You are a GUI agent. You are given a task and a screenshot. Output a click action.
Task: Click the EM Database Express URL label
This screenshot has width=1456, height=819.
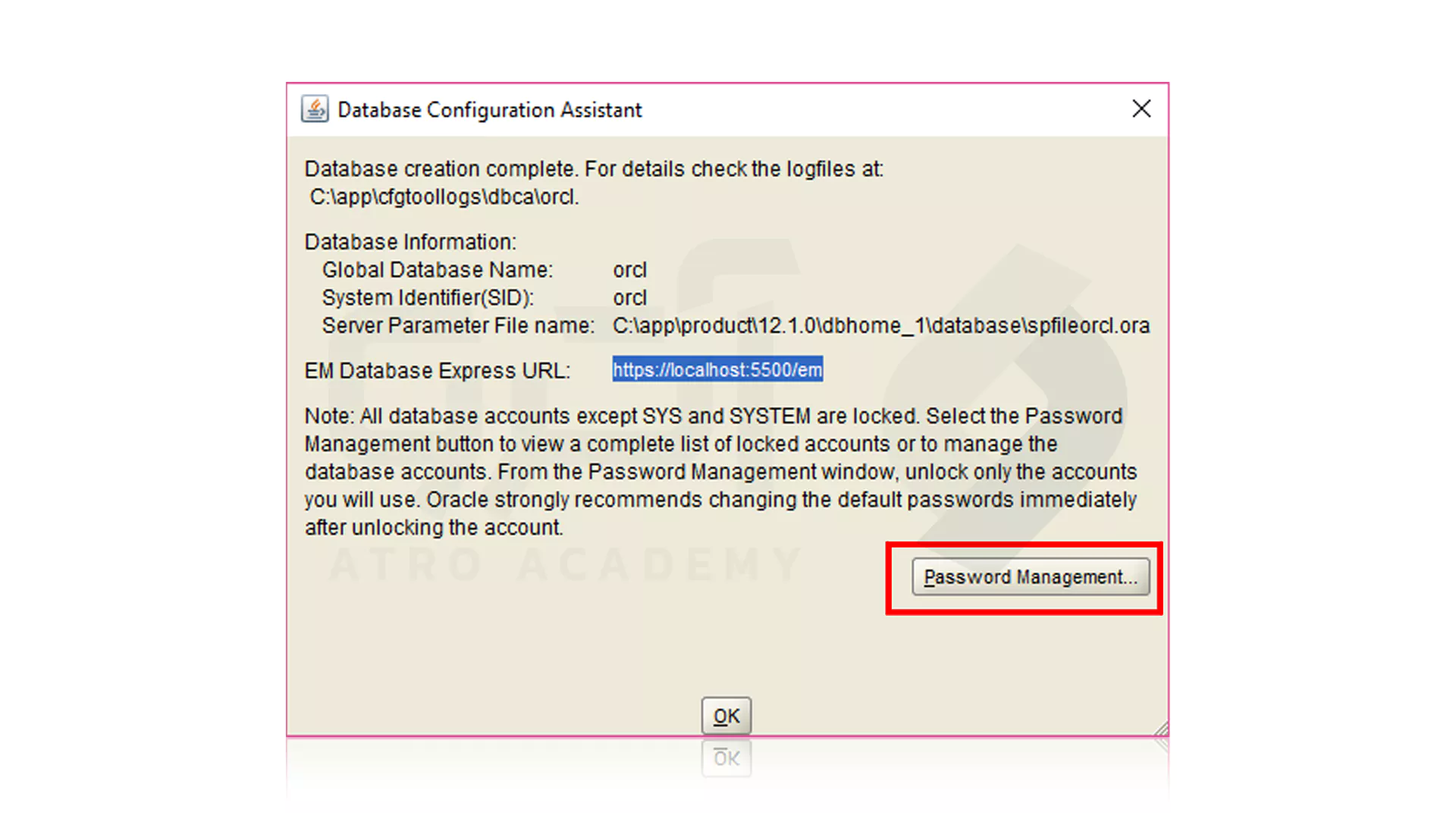click(x=437, y=370)
